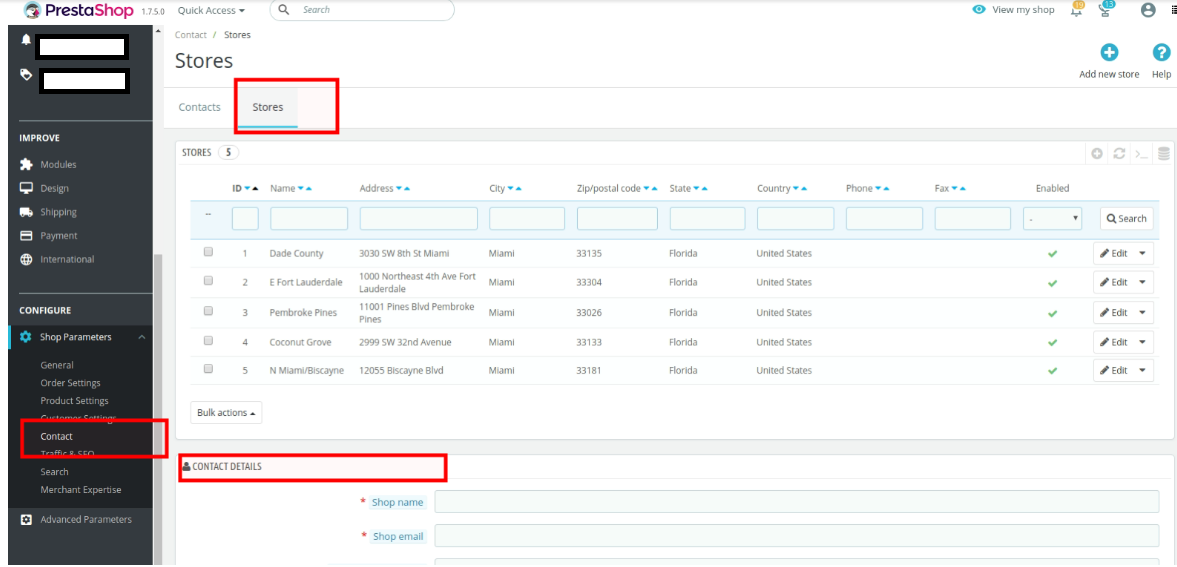Screen dimensions: 1177x567
Task: Edit the Dade County store
Action: point(1114,254)
